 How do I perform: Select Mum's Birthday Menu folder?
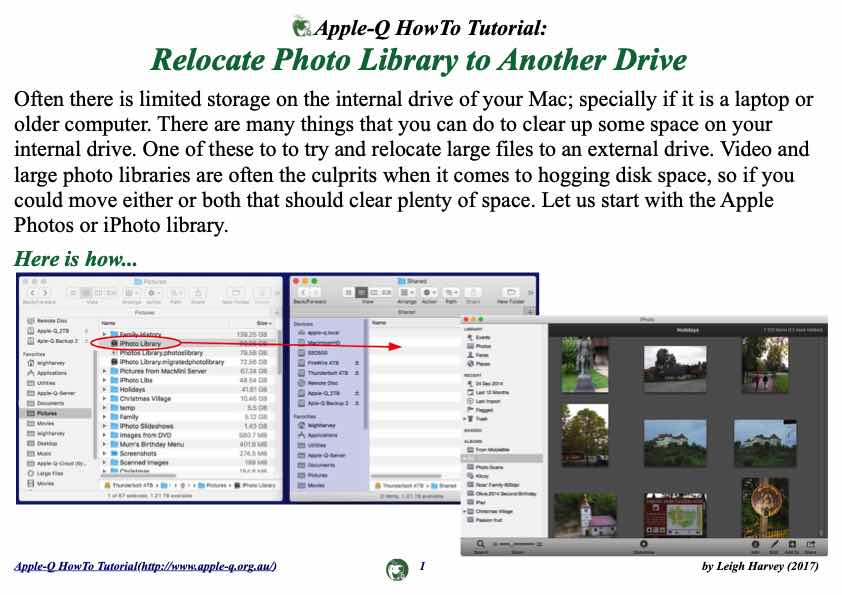[147, 444]
